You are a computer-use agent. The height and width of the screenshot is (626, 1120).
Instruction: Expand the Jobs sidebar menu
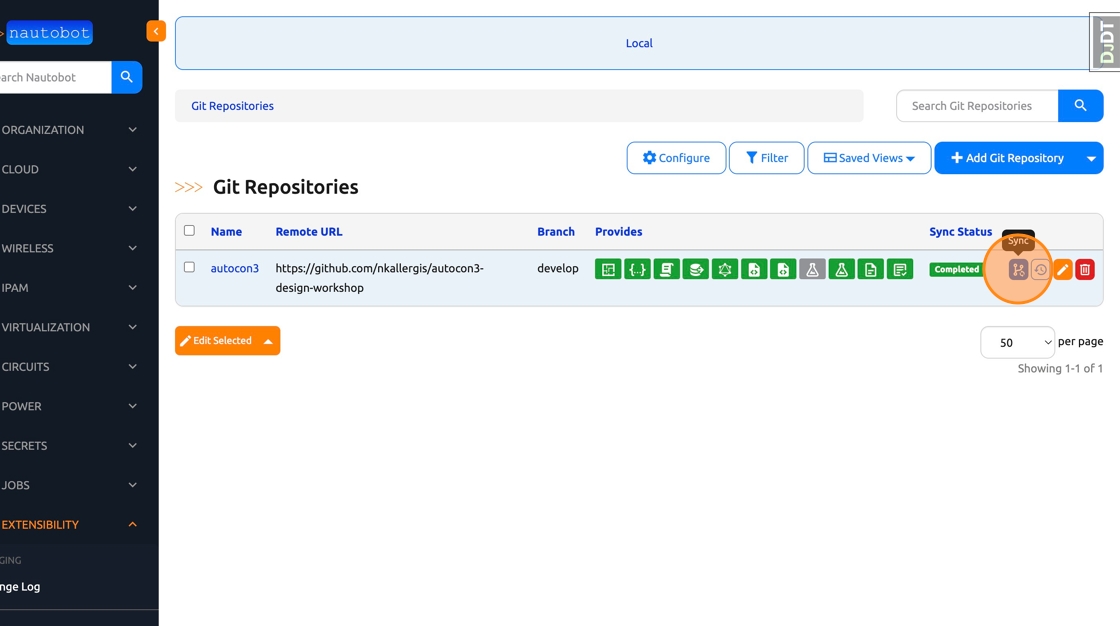(x=70, y=485)
